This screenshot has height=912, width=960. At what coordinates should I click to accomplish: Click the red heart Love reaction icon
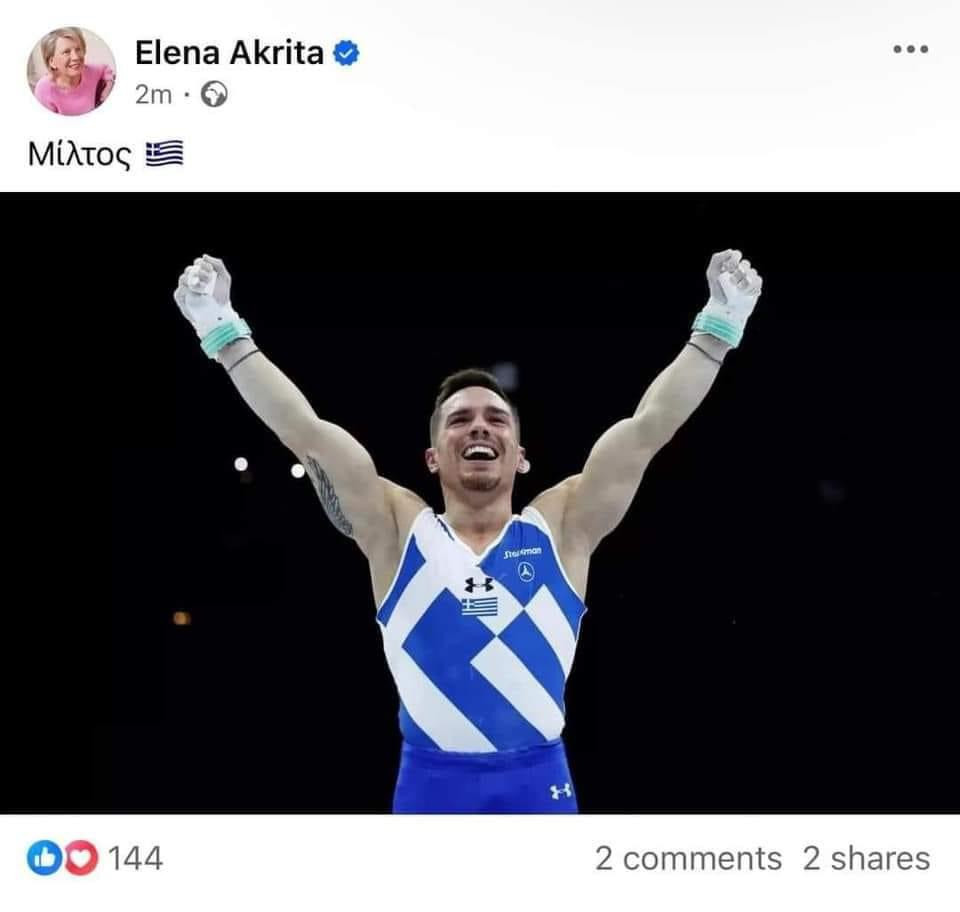pyautogui.click(x=81, y=858)
